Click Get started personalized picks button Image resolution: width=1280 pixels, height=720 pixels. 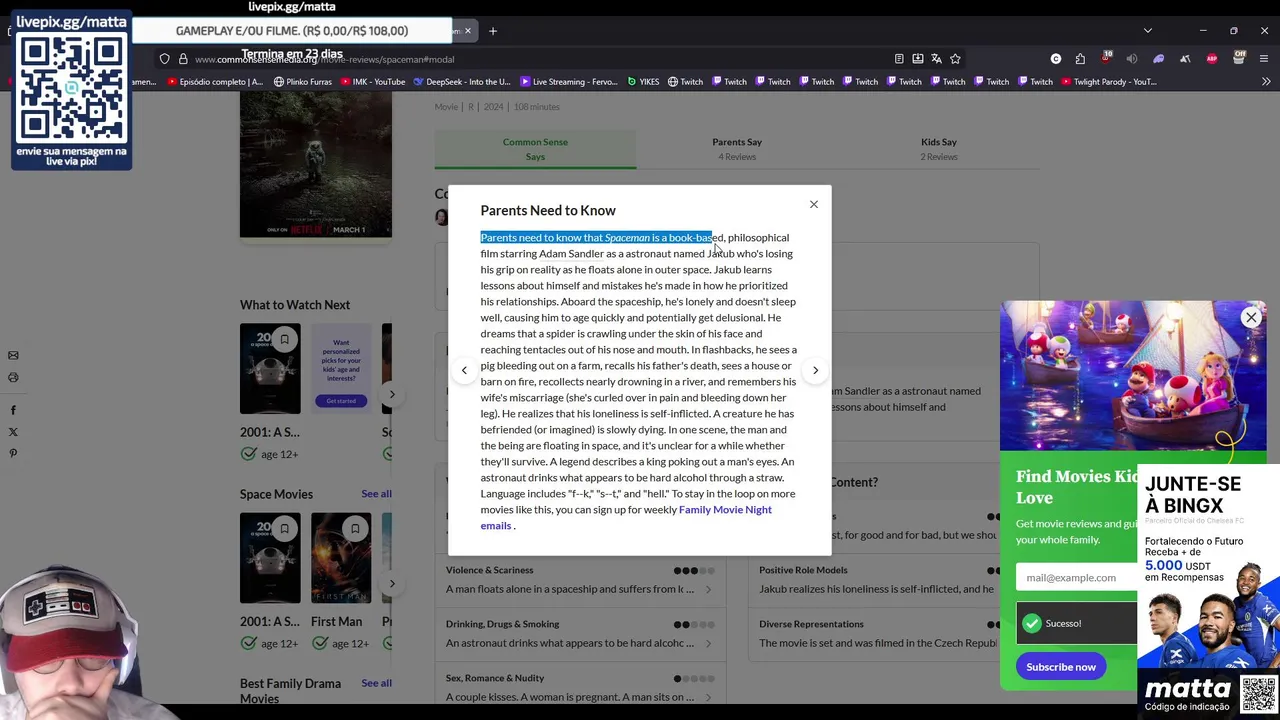pyautogui.click(x=341, y=401)
